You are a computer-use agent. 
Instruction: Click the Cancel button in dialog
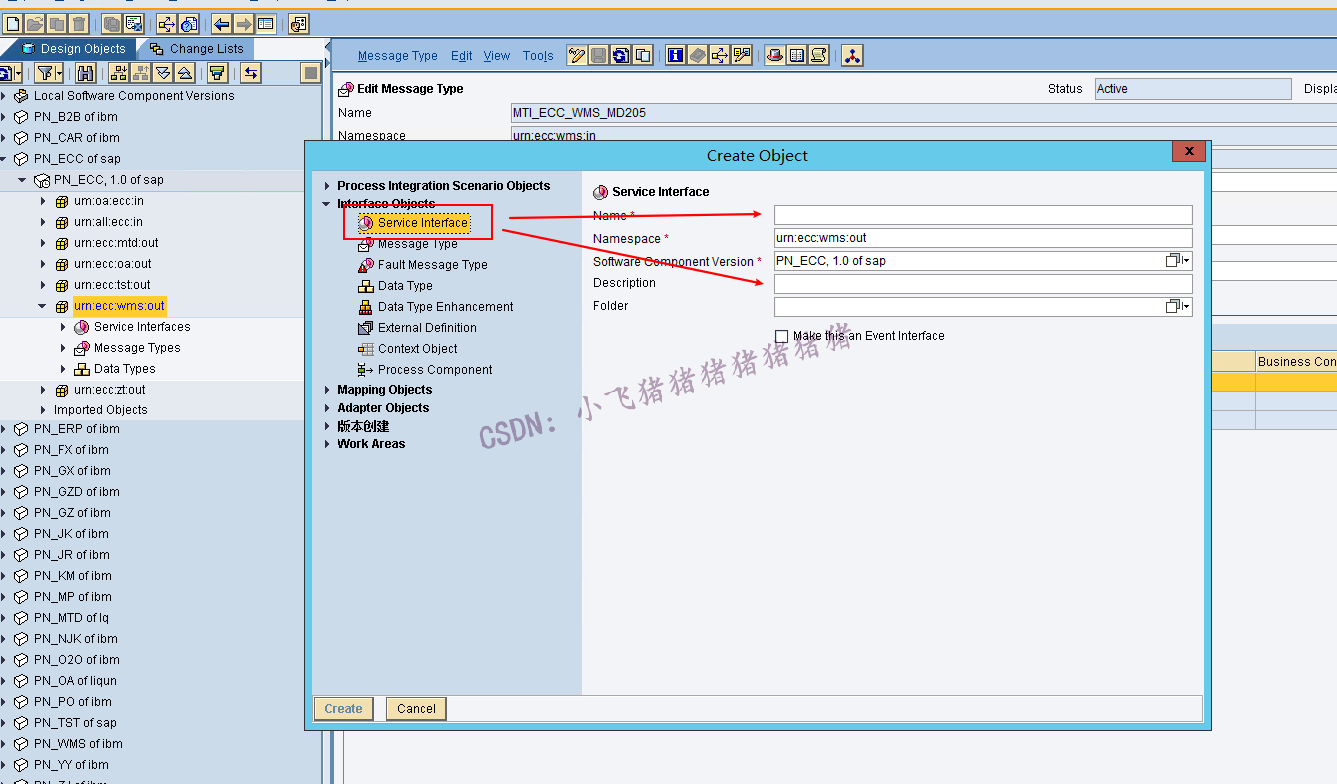click(x=416, y=709)
